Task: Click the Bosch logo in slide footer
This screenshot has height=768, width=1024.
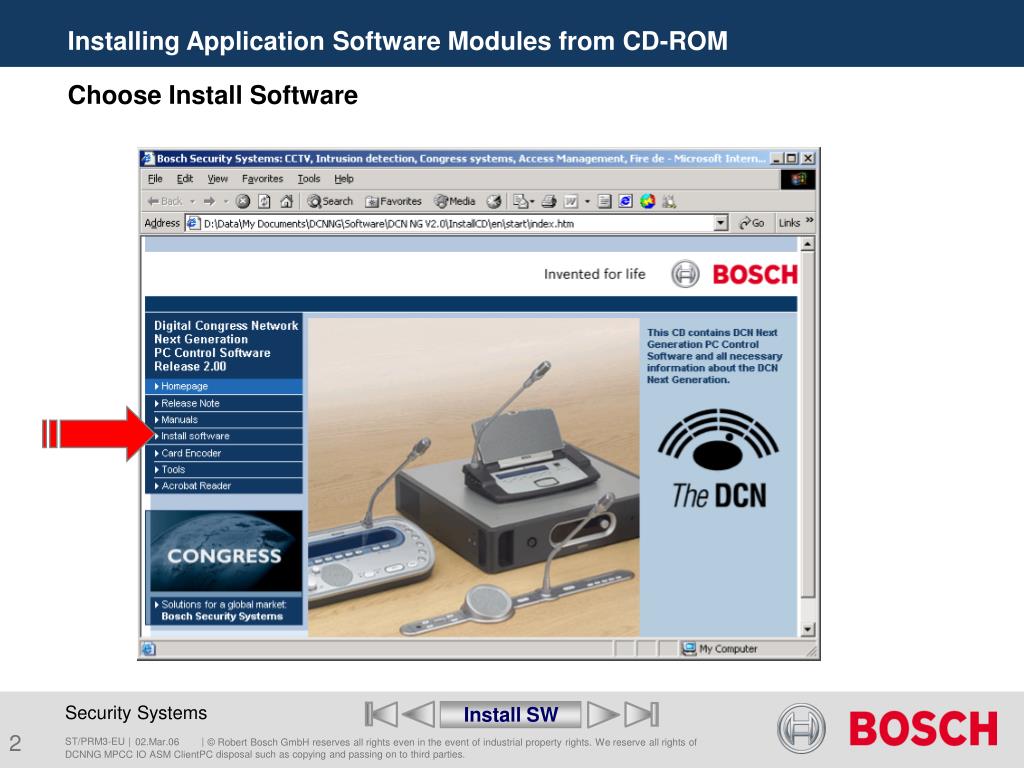Action: (x=888, y=728)
